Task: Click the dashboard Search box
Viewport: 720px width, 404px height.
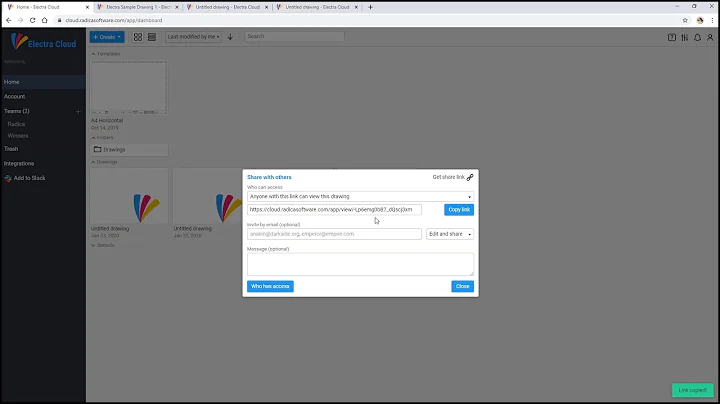Action: [294, 36]
